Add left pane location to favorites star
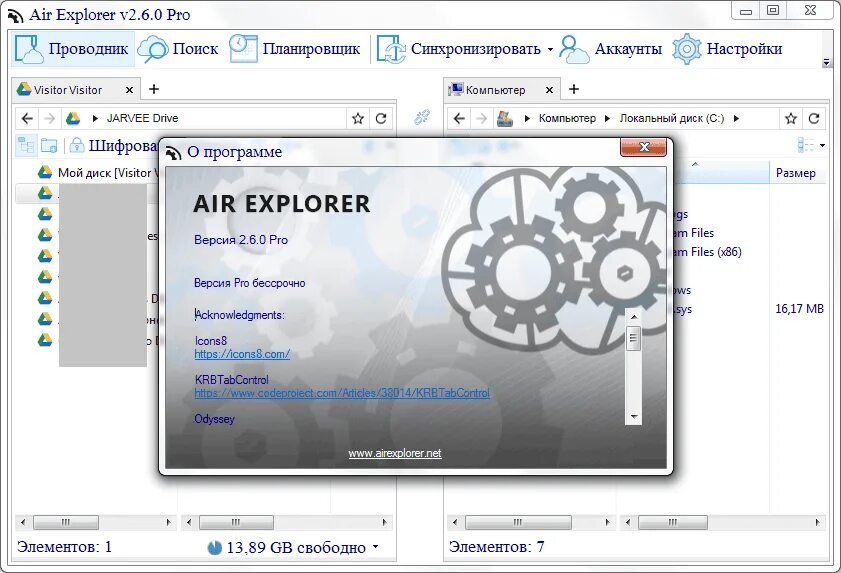 coord(358,119)
